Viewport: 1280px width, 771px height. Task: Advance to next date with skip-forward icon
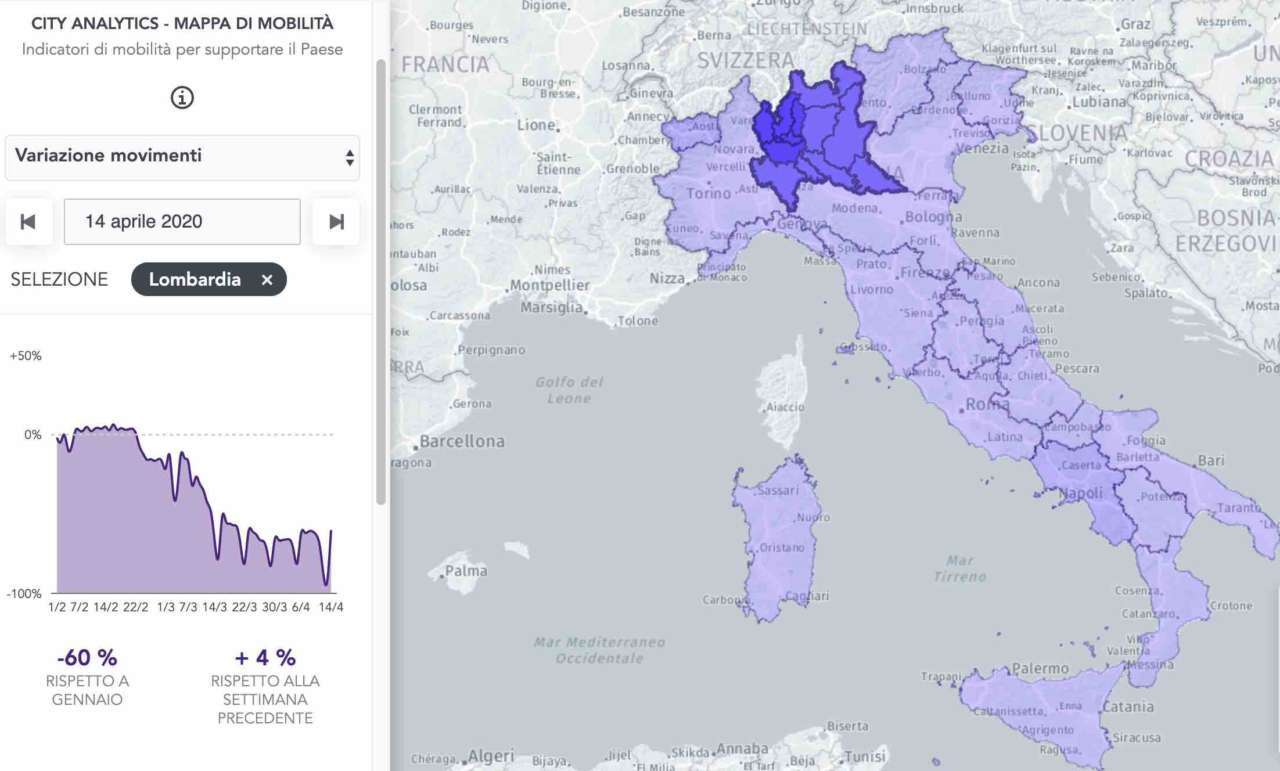(x=336, y=222)
